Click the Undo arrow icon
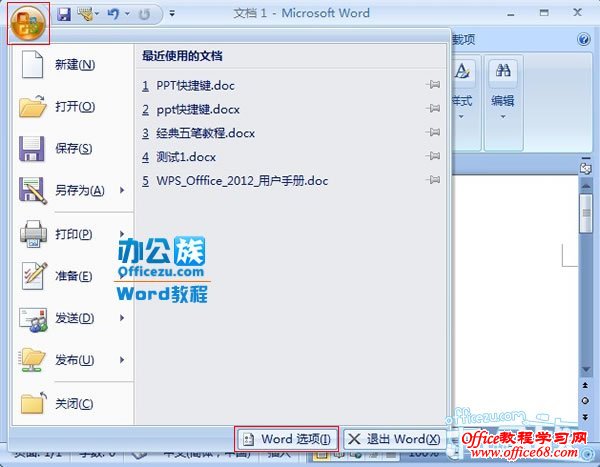The height and width of the screenshot is (467, 600). point(113,14)
